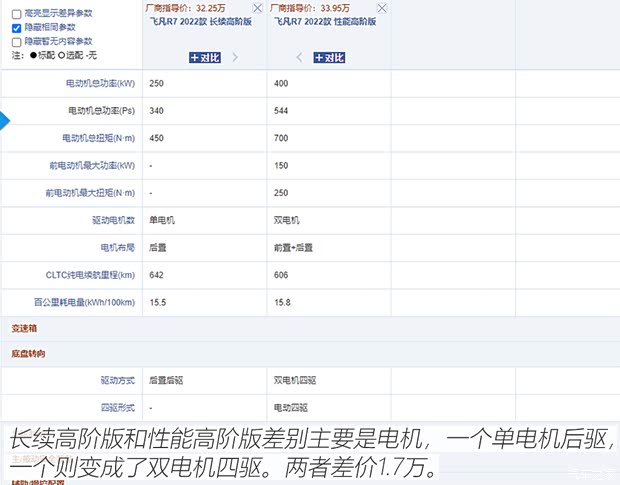The image size is (620, 485).
Task: Select the 四驱形式 parameter label
Action: [117, 408]
